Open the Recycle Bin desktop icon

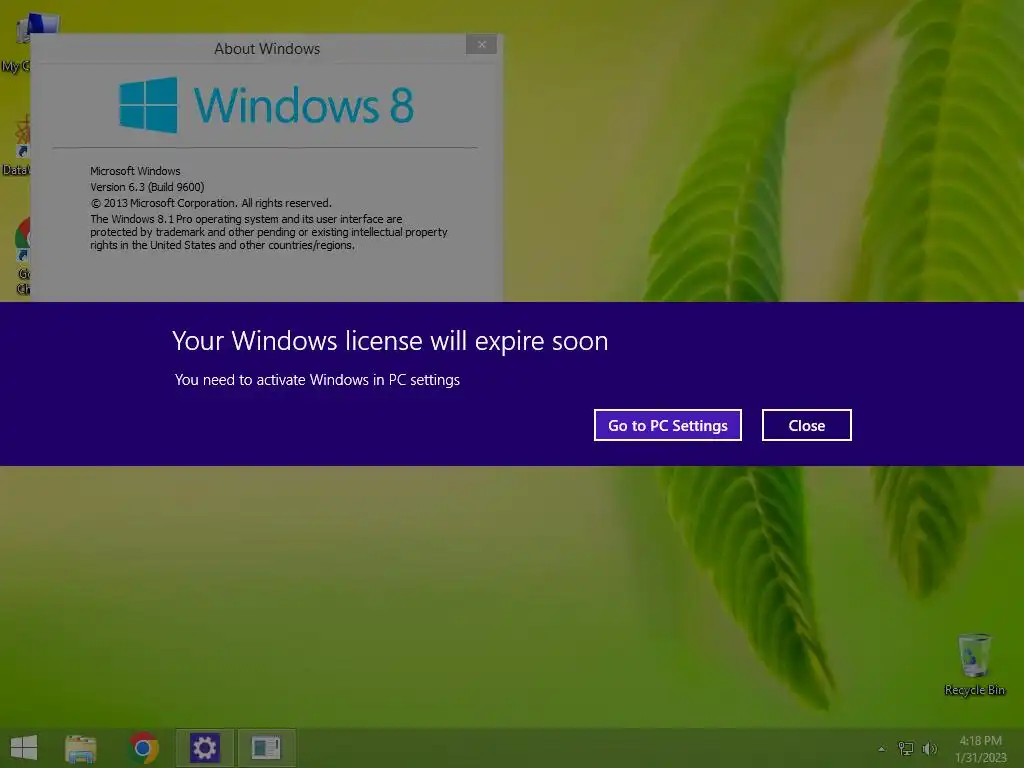pos(974,664)
